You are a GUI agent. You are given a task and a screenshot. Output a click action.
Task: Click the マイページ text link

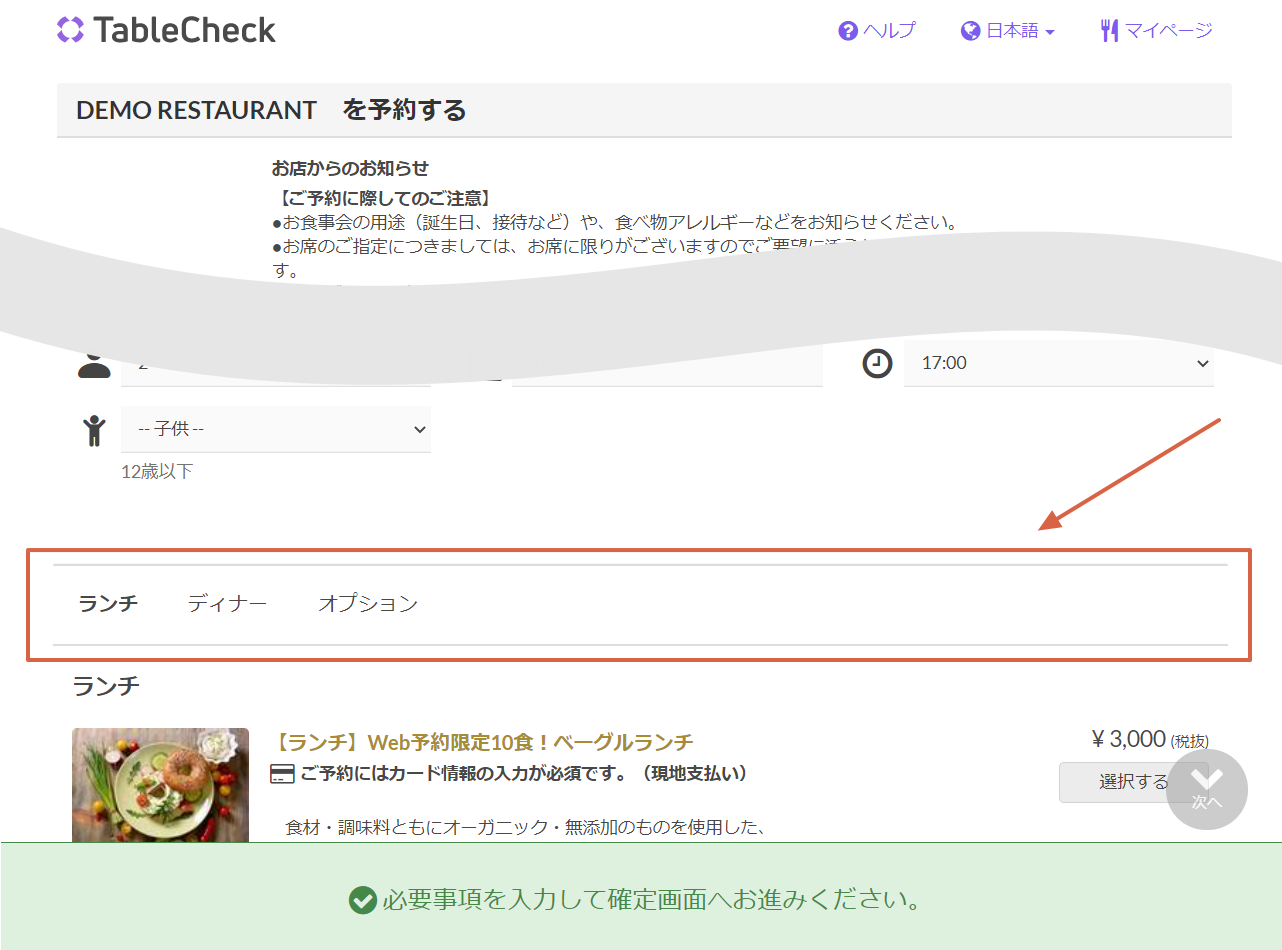click(1168, 31)
